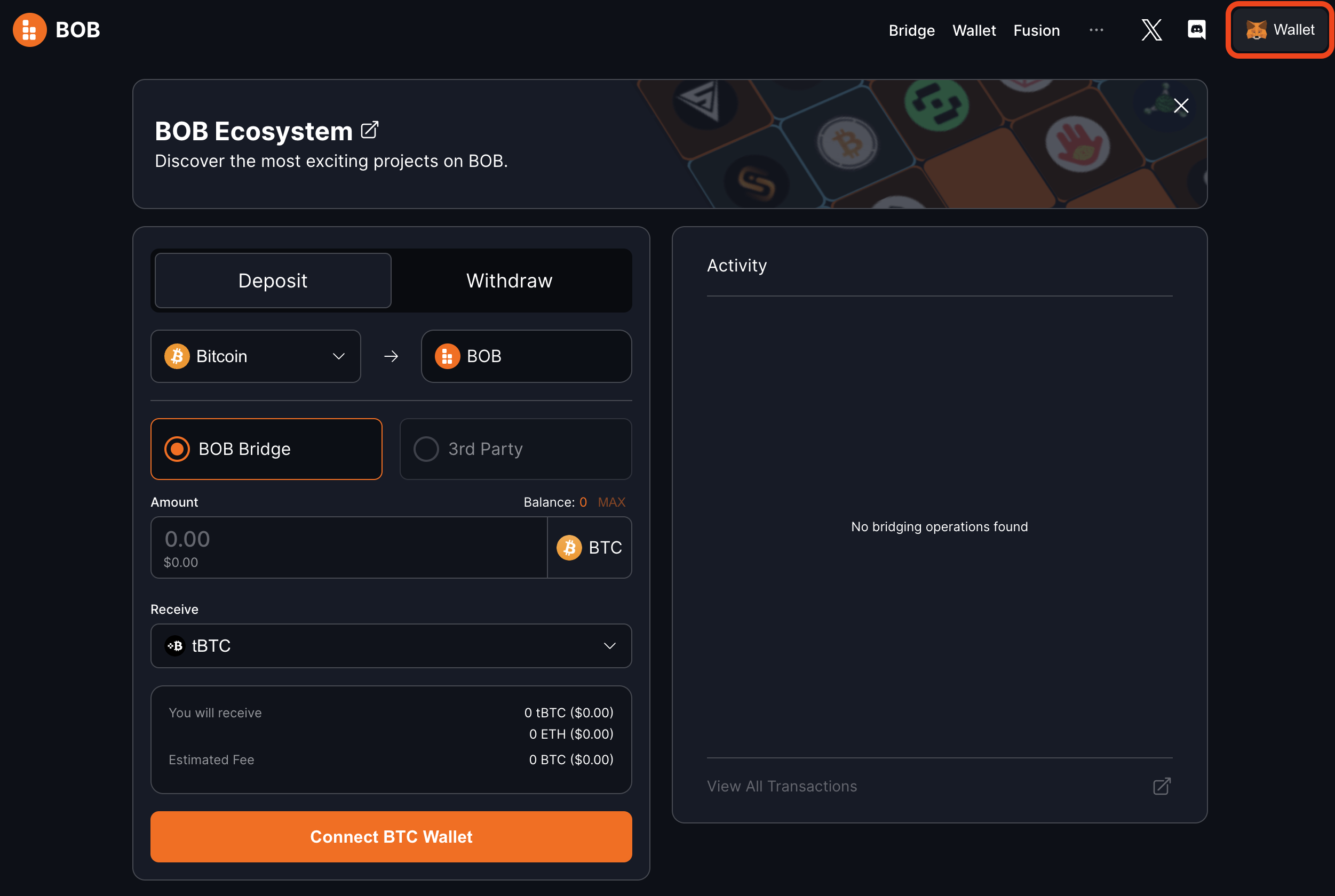This screenshot has width=1335, height=896.
Task: Open the Fusion navigation menu item
Action: [1036, 29]
